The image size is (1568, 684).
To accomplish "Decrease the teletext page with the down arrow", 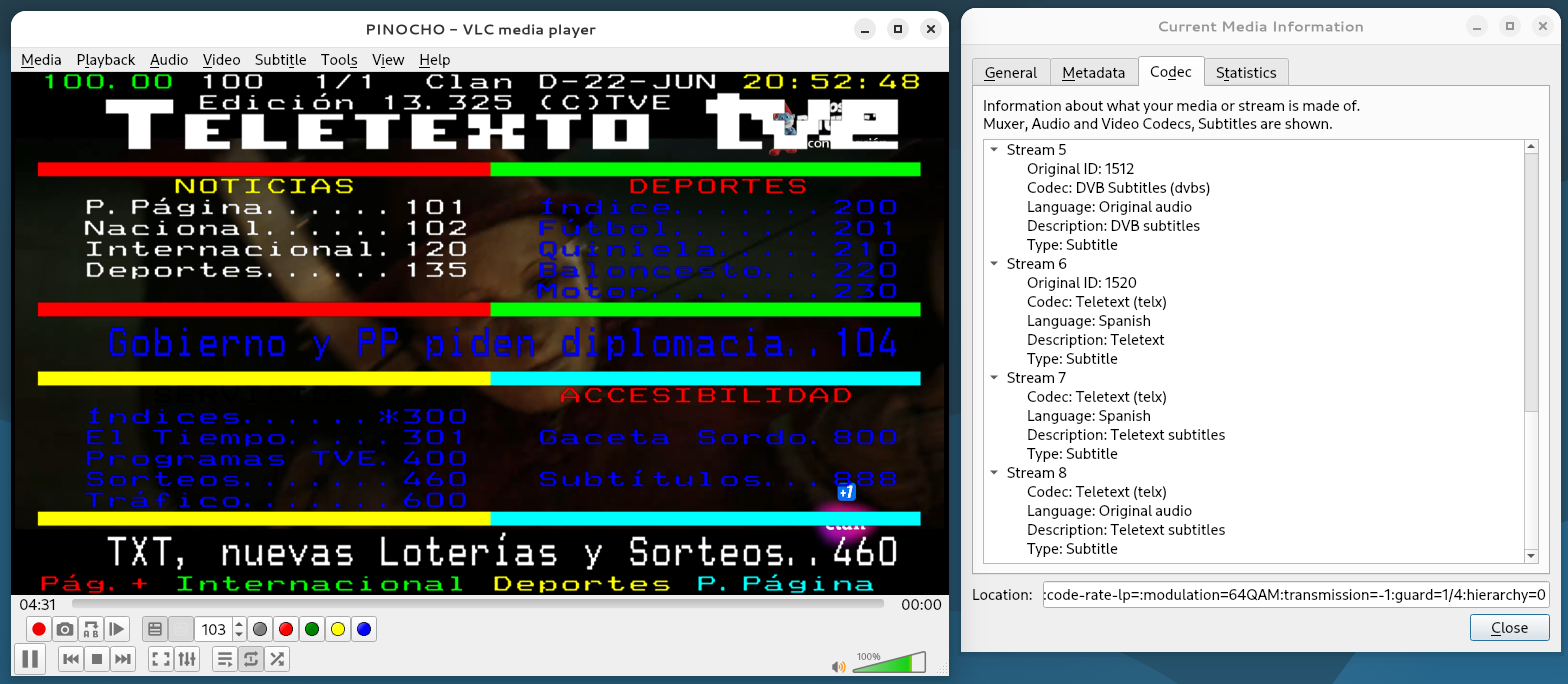I will tap(239, 635).
